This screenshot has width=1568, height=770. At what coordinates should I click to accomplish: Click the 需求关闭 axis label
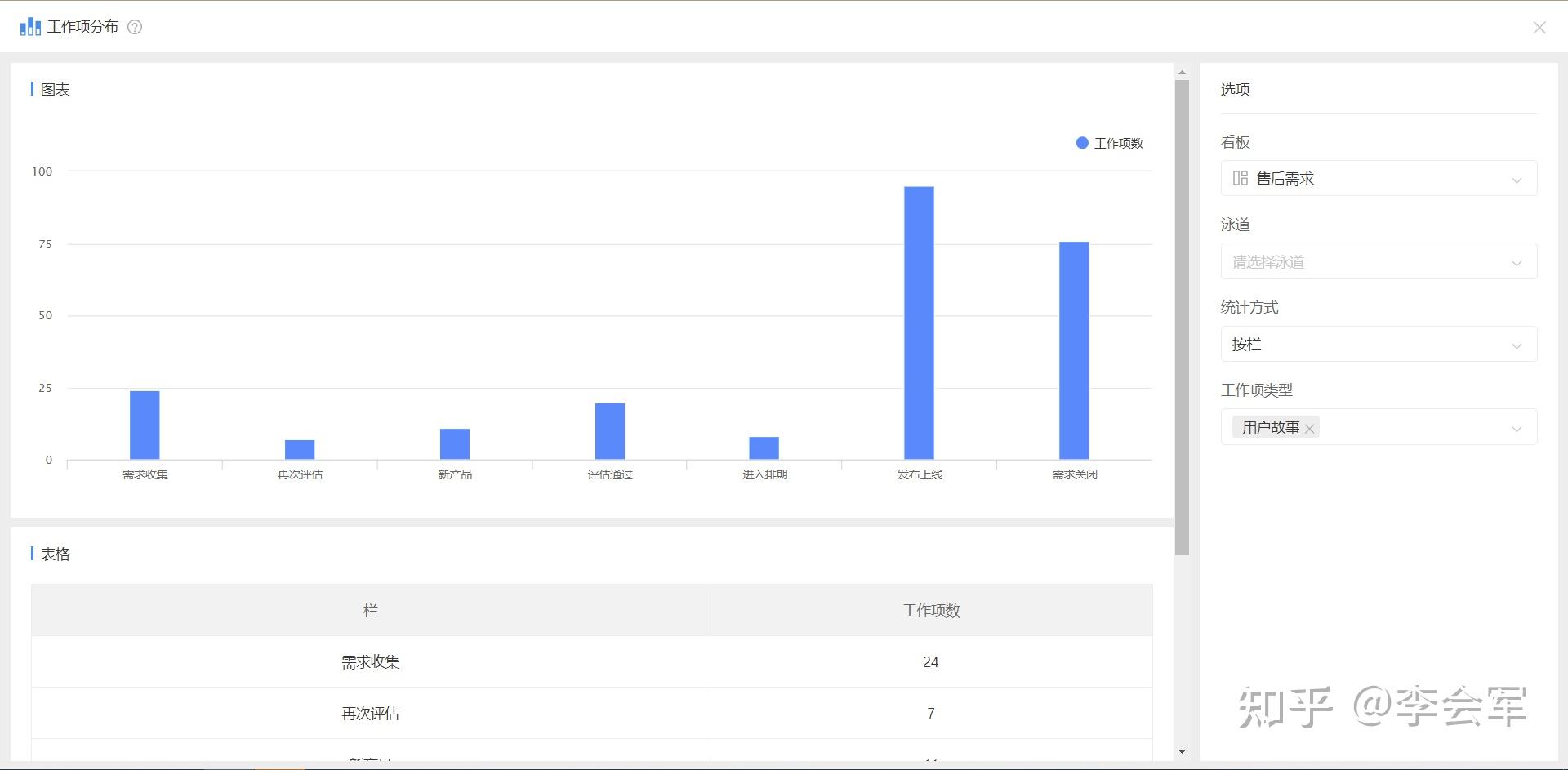click(x=1075, y=474)
